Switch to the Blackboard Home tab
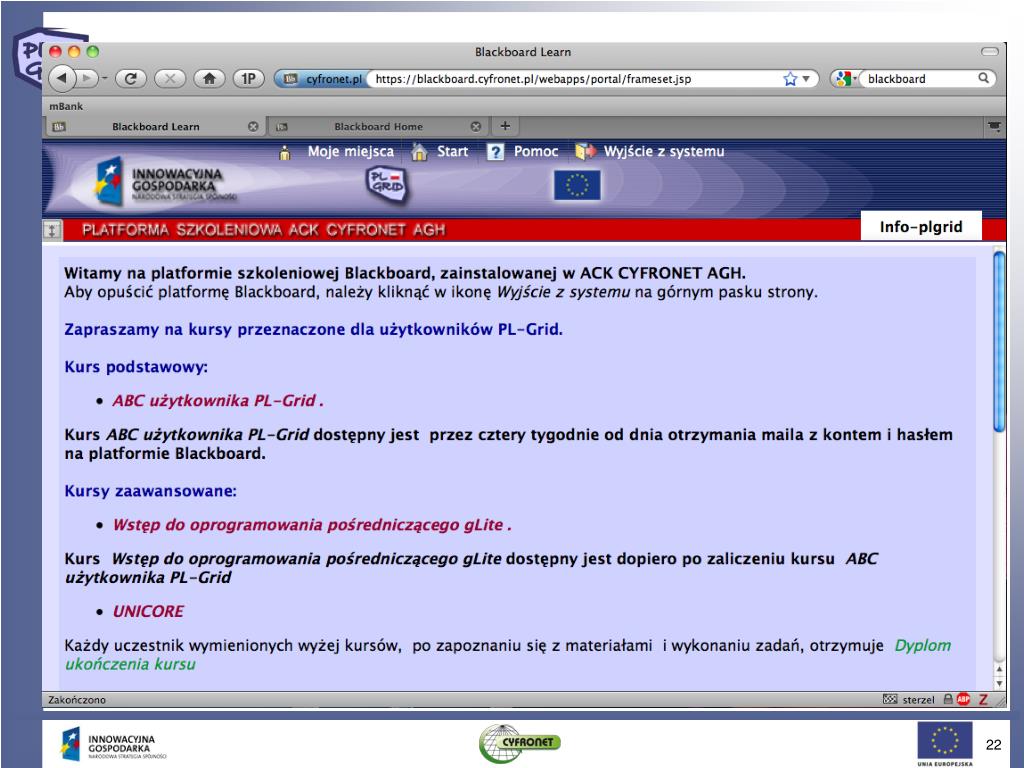 pyautogui.click(x=378, y=127)
